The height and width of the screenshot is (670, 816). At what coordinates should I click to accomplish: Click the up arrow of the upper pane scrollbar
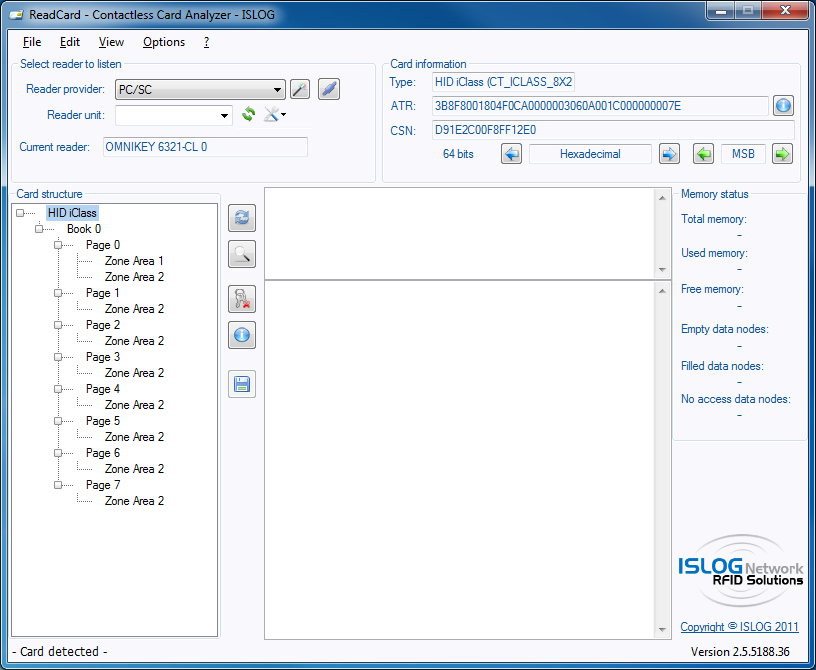click(662, 198)
